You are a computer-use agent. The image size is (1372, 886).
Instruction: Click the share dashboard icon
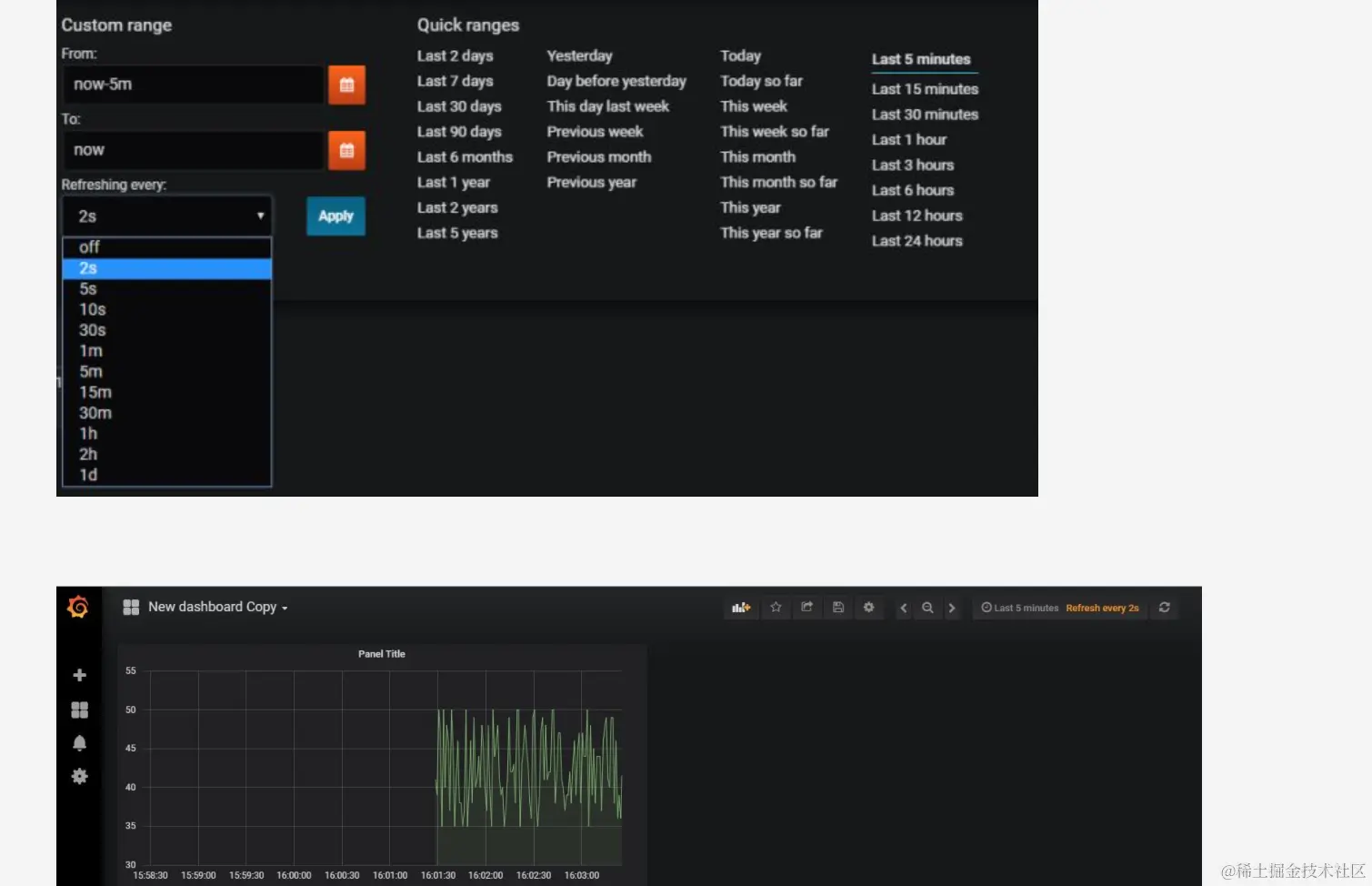coord(806,608)
